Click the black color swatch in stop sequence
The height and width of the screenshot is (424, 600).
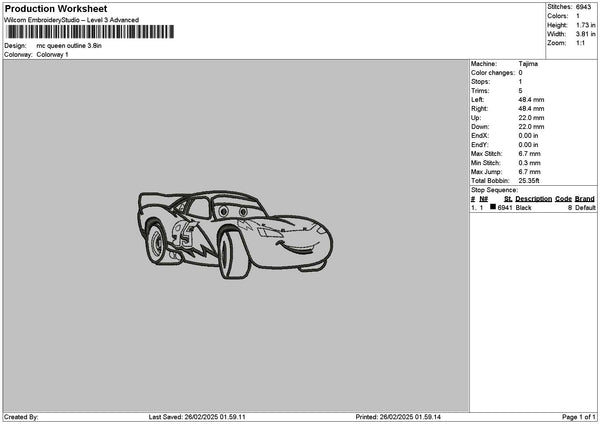coord(493,207)
